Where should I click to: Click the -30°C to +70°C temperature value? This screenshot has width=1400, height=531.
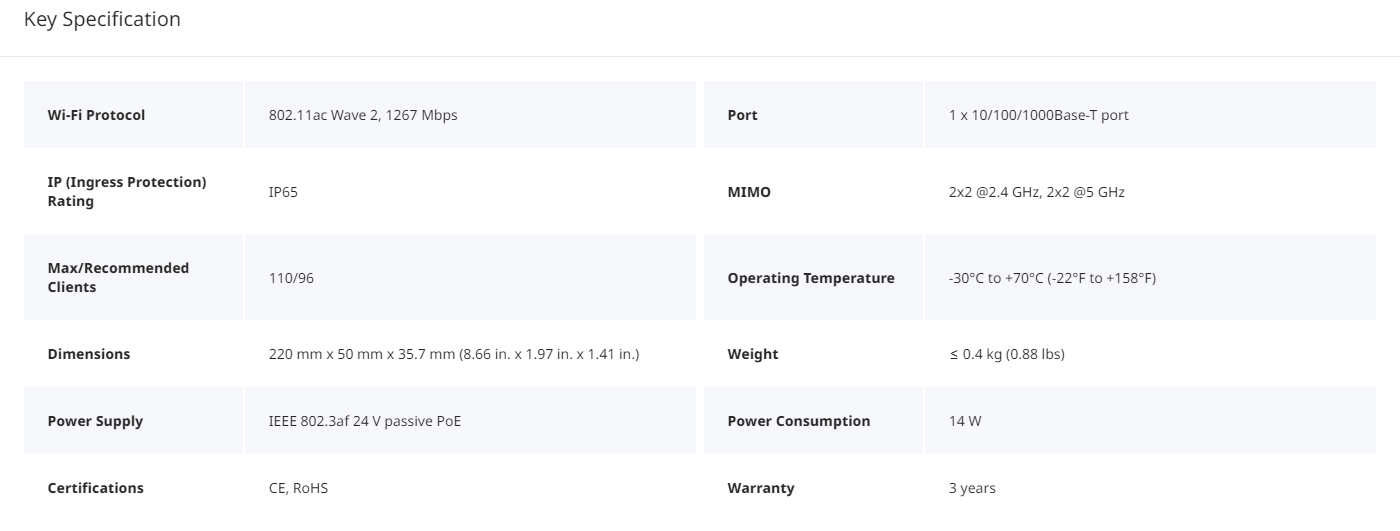[x=1052, y=278]
